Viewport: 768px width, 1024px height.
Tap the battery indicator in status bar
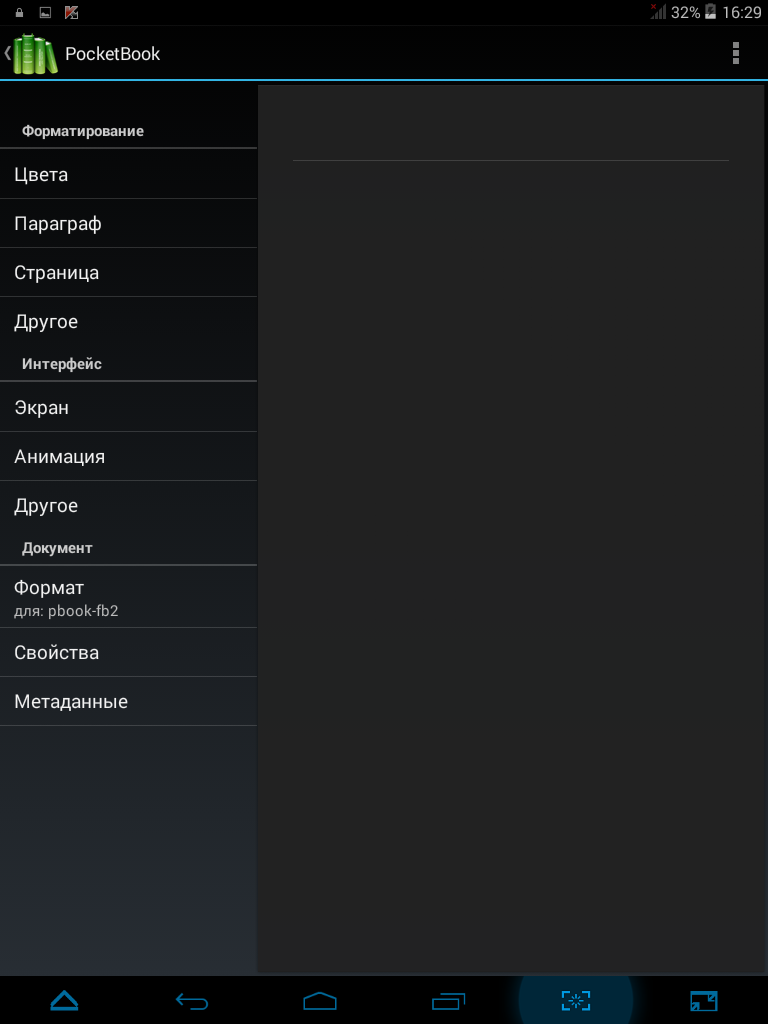(x=711, y=12)
